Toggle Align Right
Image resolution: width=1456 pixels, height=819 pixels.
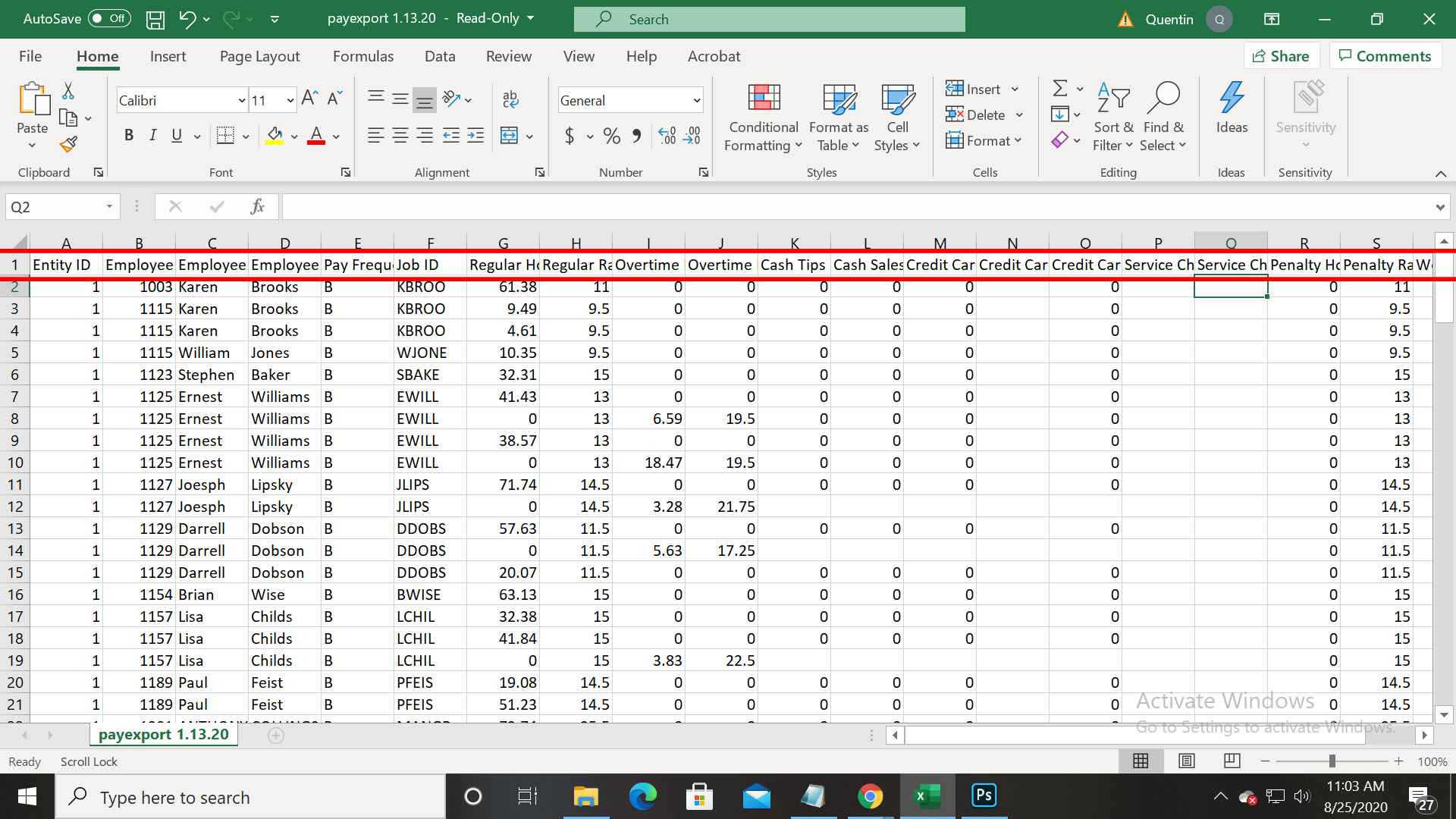click(425, 136)
